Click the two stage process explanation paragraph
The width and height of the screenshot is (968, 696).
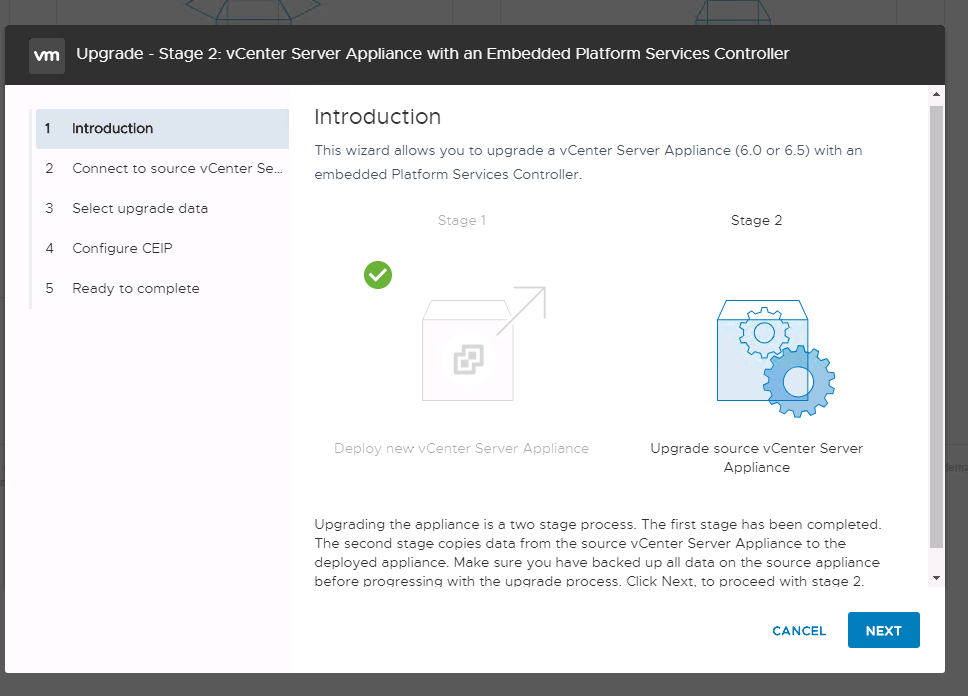[x=598, y=553]
